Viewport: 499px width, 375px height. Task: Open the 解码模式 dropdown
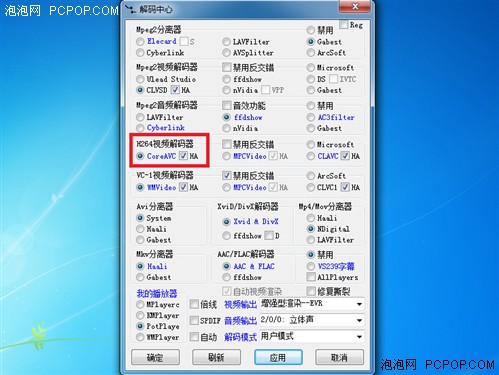point(312,336)
